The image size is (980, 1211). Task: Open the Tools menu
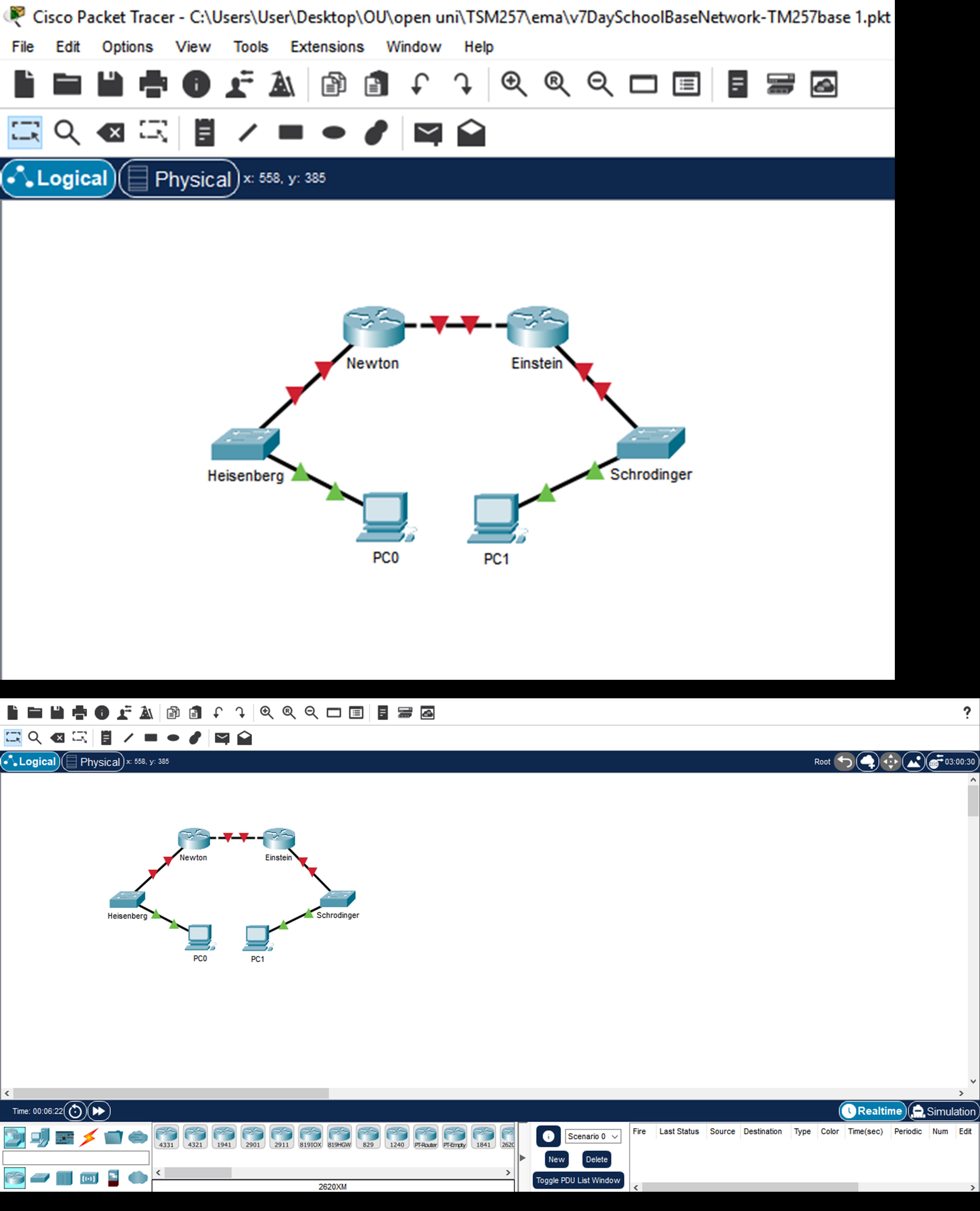pos(251,47)
